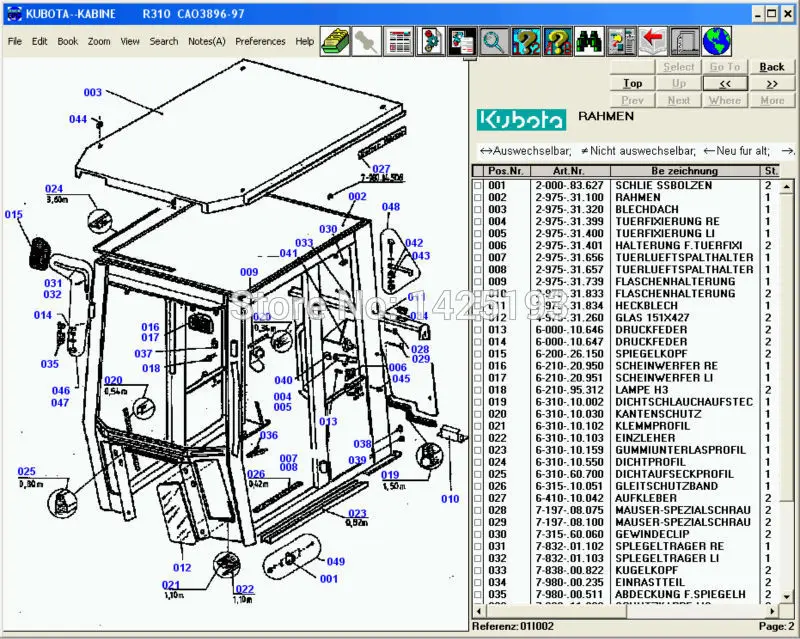This screenshot has height=639, width=800.
Task: Select article number 6-310-.10.550
Action: click(569, 462)
